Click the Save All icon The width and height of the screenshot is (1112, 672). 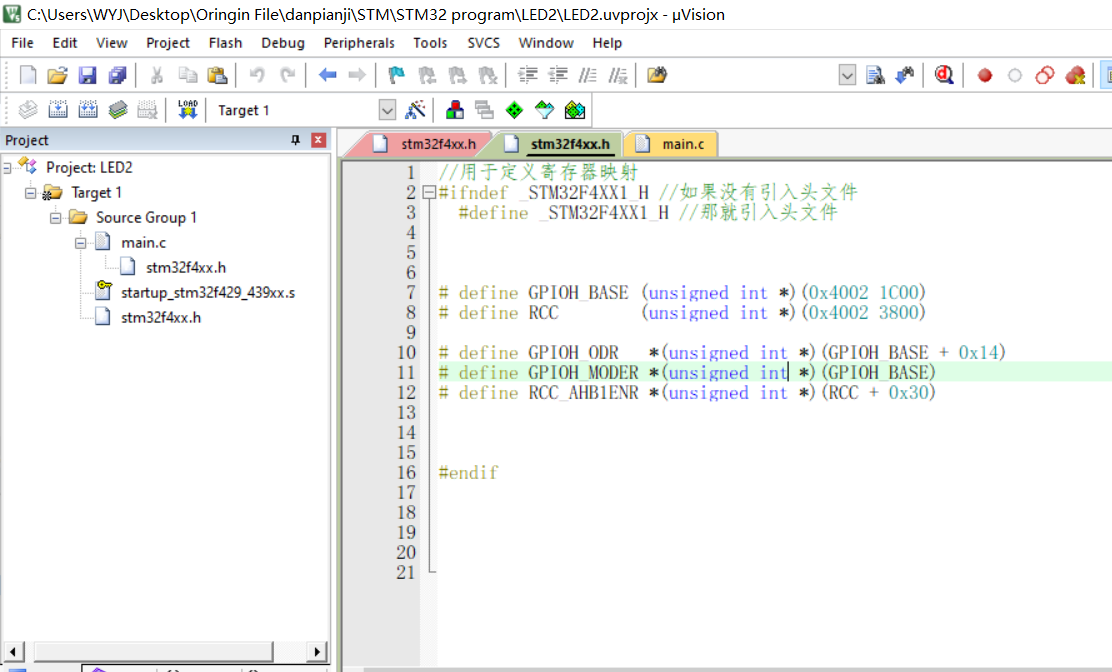(118, 75)
